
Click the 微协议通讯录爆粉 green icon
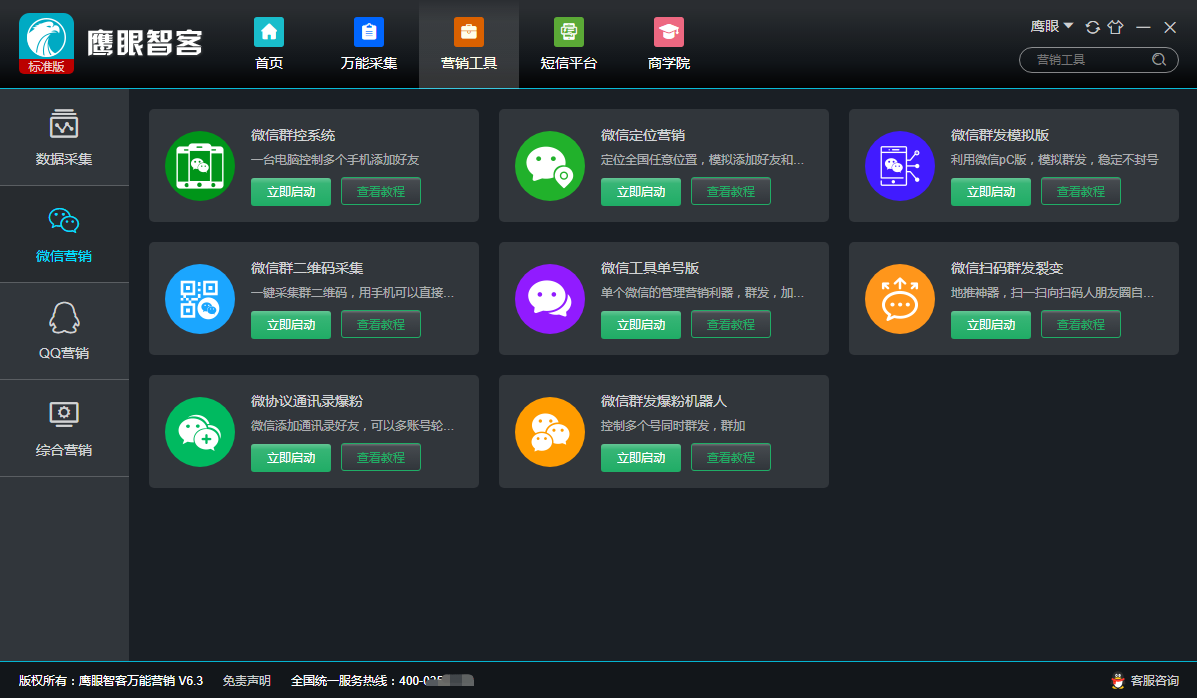click(x=200, y=431)
